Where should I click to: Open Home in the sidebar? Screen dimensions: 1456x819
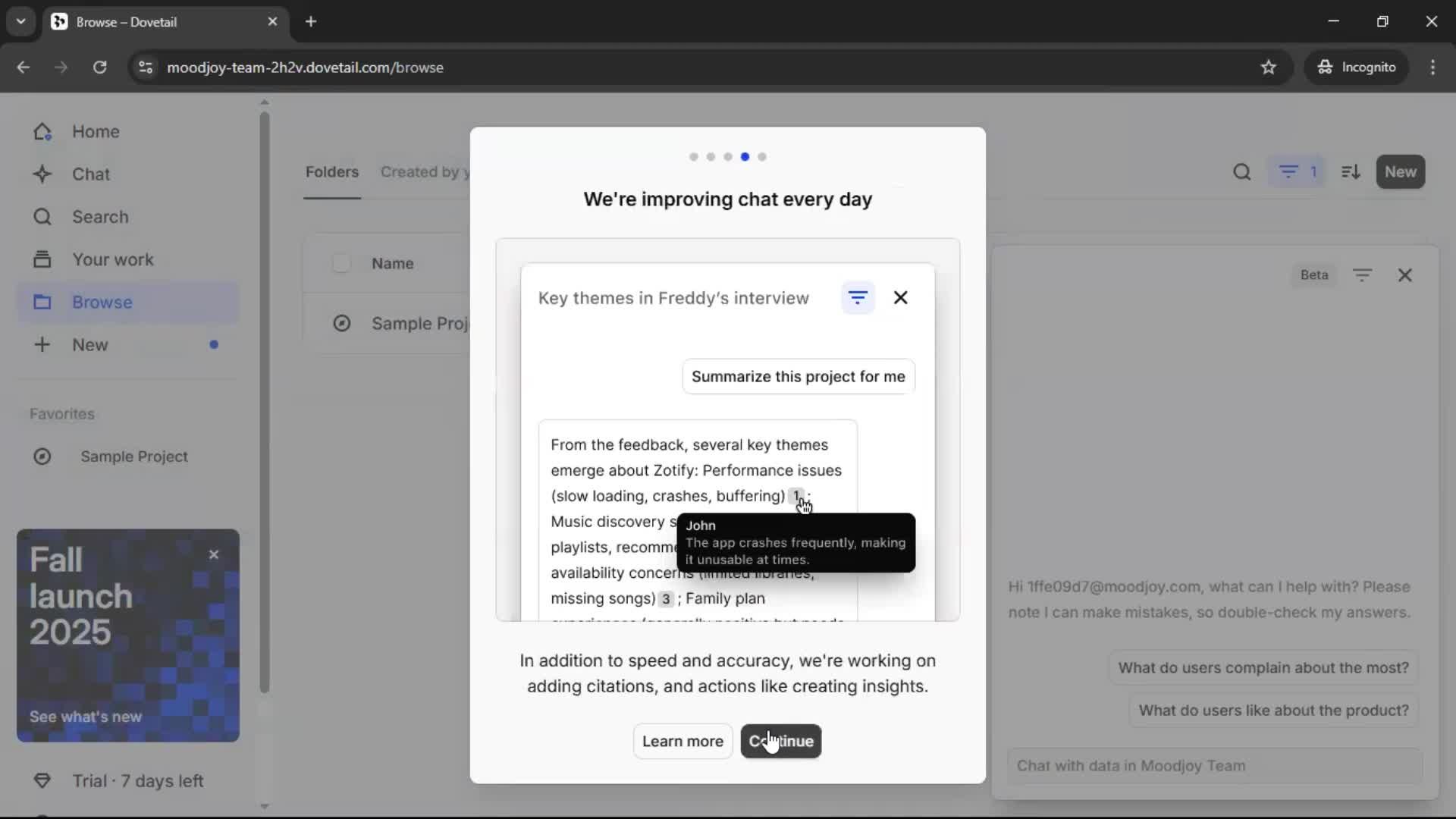point(96,132)
